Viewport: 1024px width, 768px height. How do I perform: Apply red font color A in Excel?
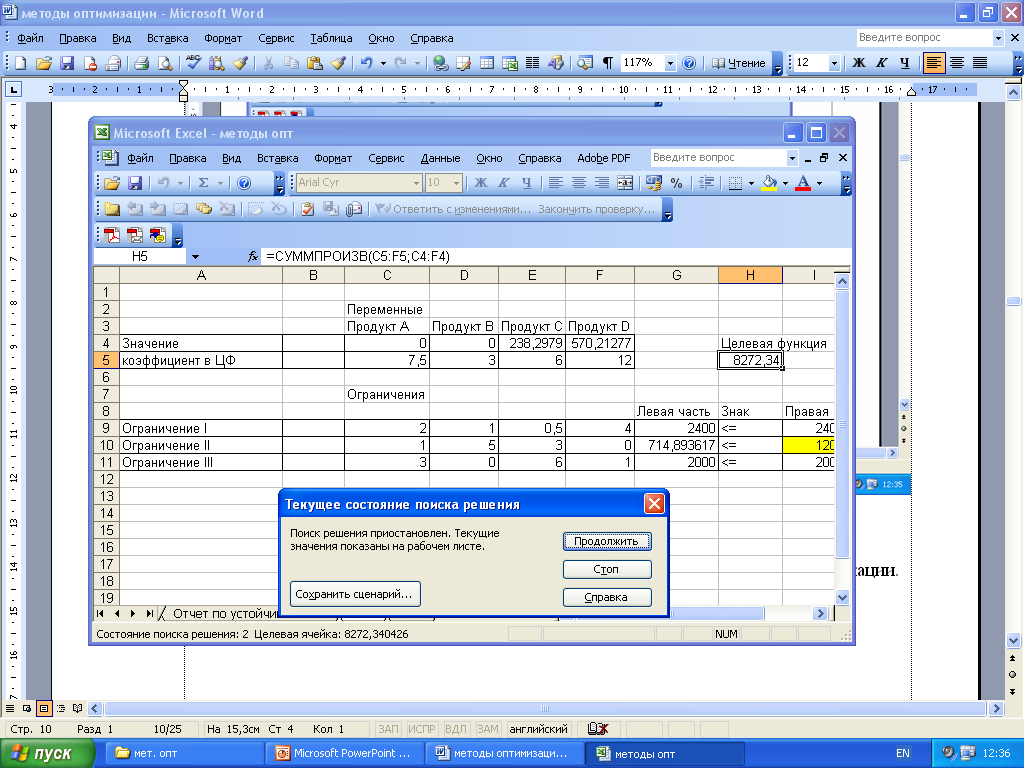coord(803,183)
